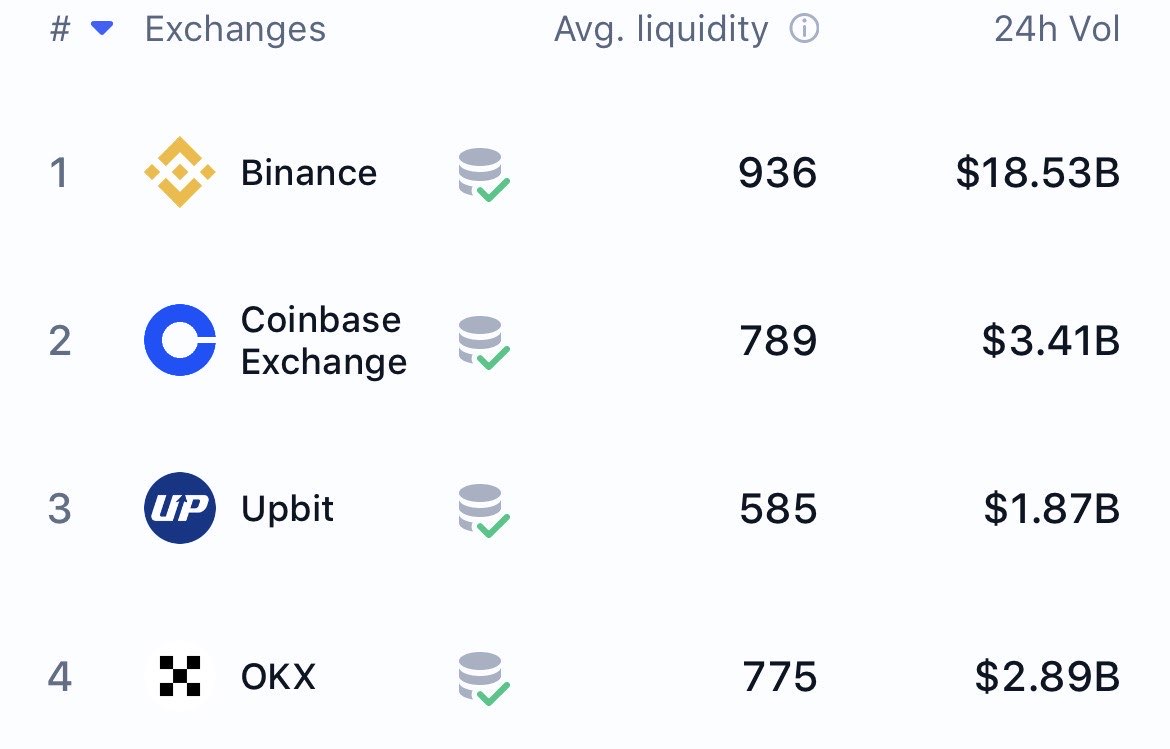
Task: Click Binance's $18.53B volume value
Action: (1036, 172)
